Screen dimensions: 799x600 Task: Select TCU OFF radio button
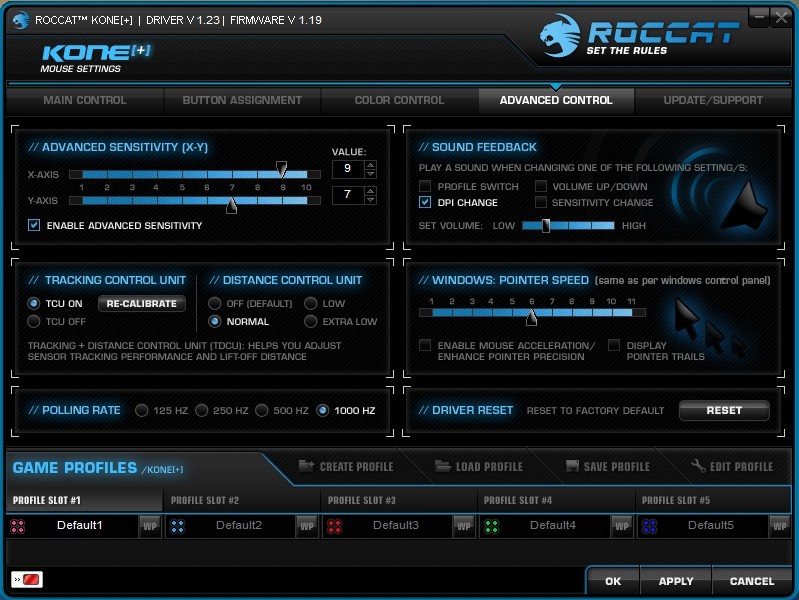(x=34, y=321)
